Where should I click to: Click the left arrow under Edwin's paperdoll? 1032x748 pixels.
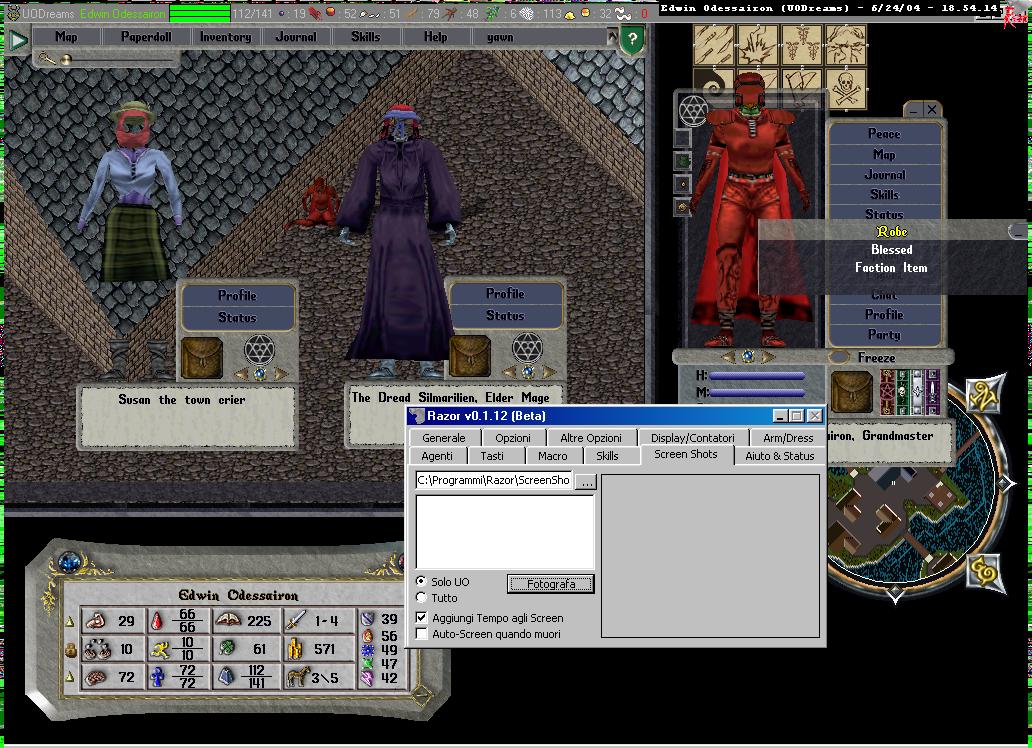click(729, 357)
